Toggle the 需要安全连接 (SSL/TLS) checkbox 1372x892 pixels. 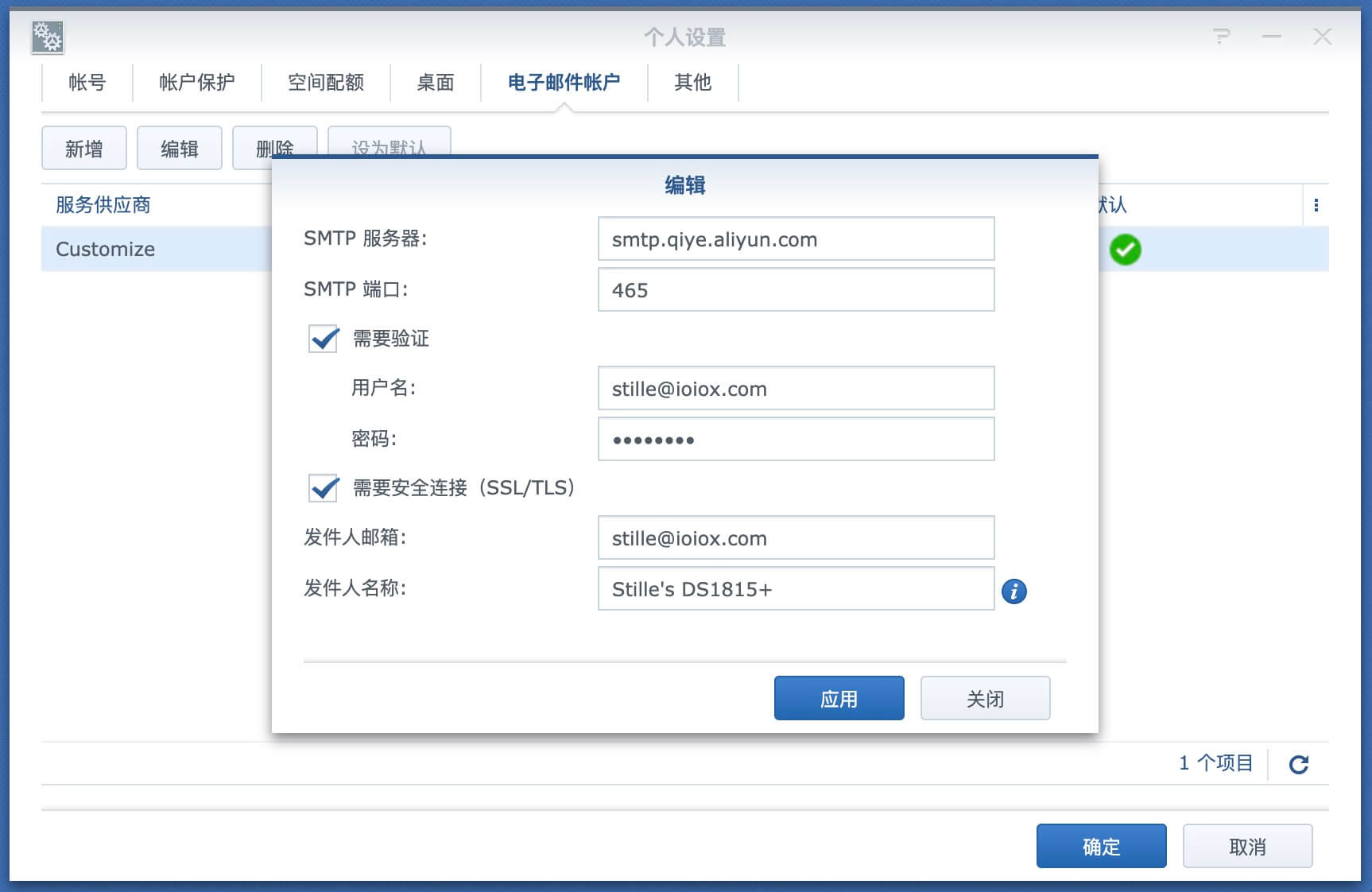324,487
